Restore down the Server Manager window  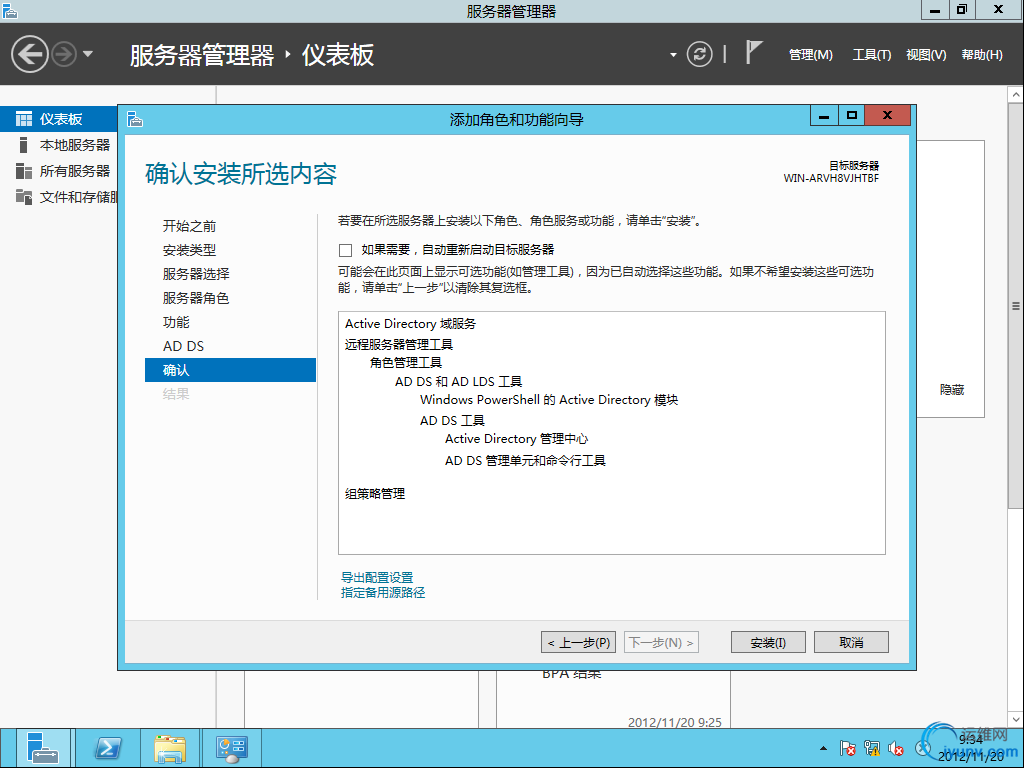click(962, 9)
